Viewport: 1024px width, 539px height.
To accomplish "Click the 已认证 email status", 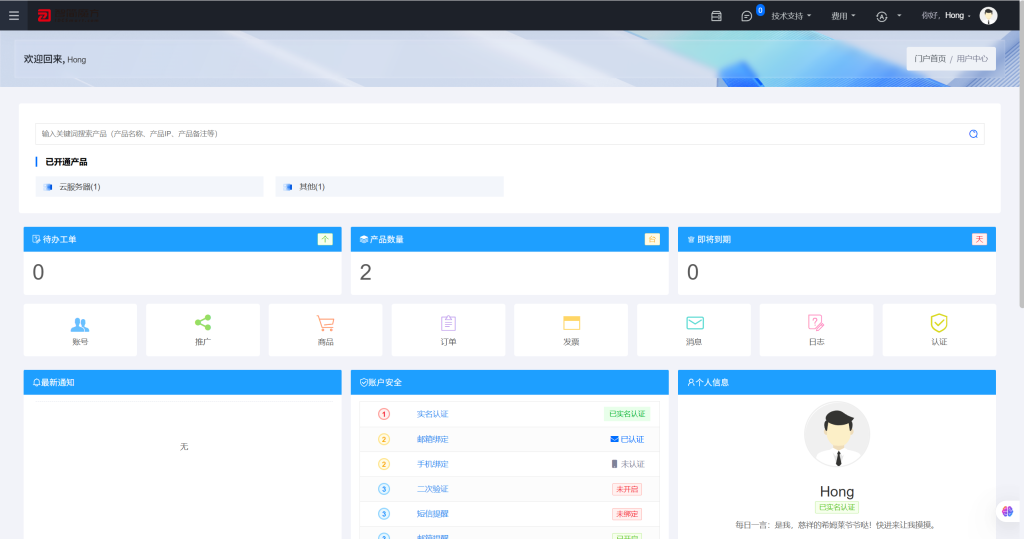I will click(x=627, y=439).
